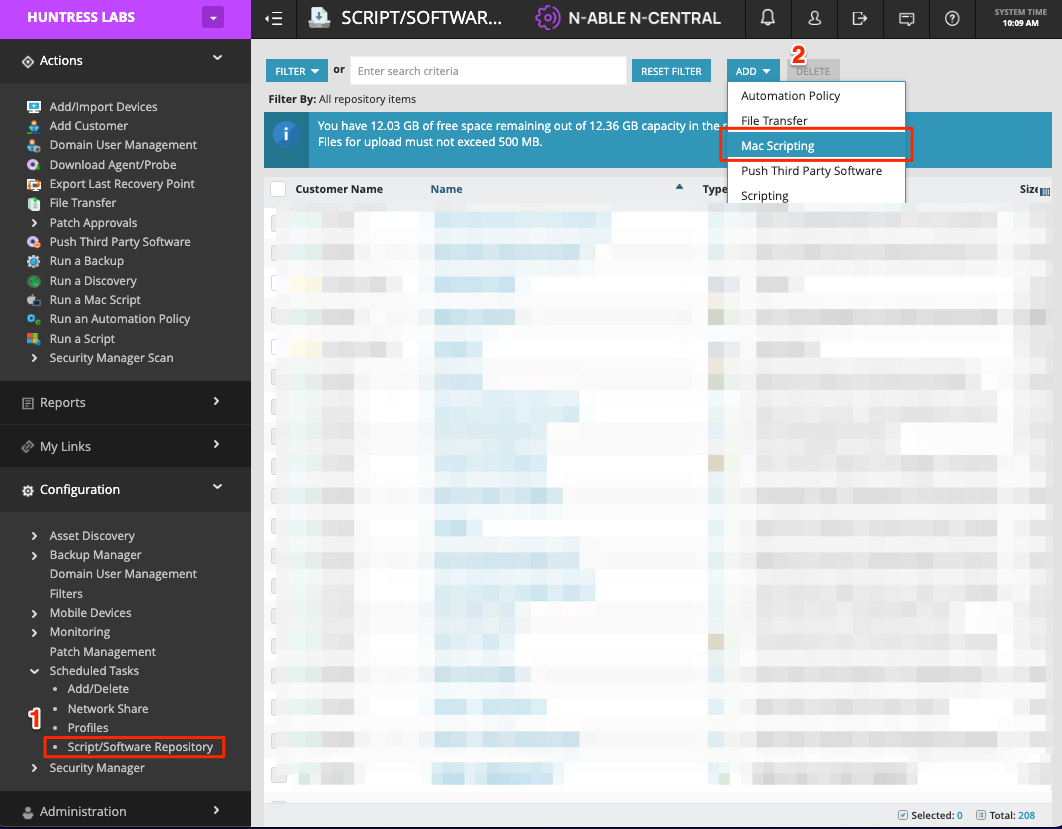Expand the My Links section chevron
The height and width of the screenshot is (829, 1062).
tap(217, 444)
